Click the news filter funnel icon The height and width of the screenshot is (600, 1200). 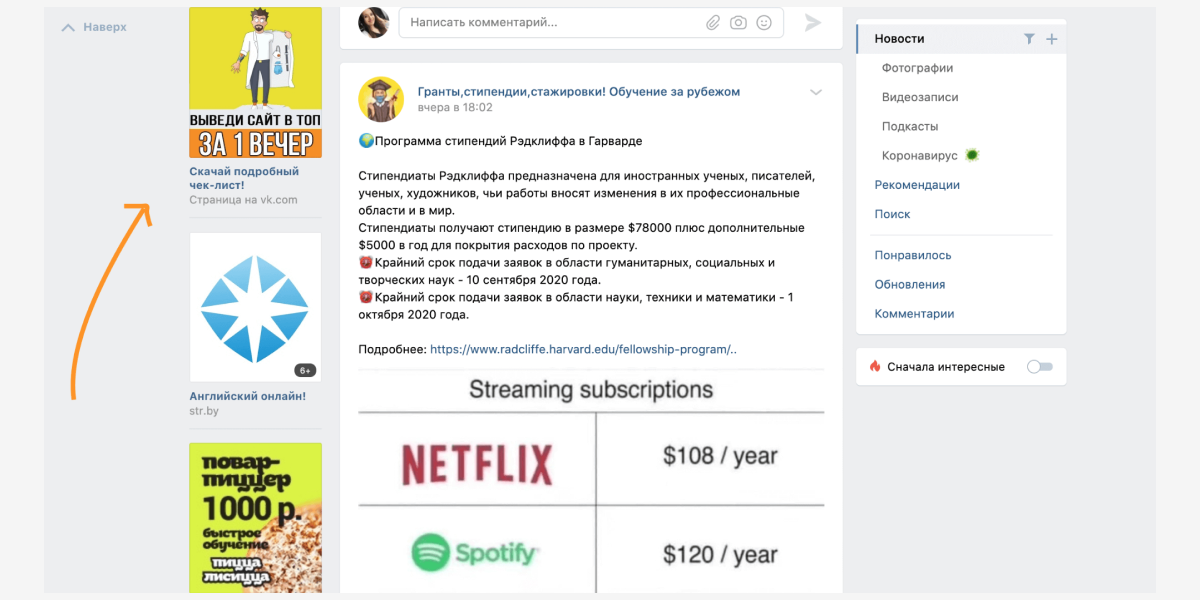coord(1029,39)
